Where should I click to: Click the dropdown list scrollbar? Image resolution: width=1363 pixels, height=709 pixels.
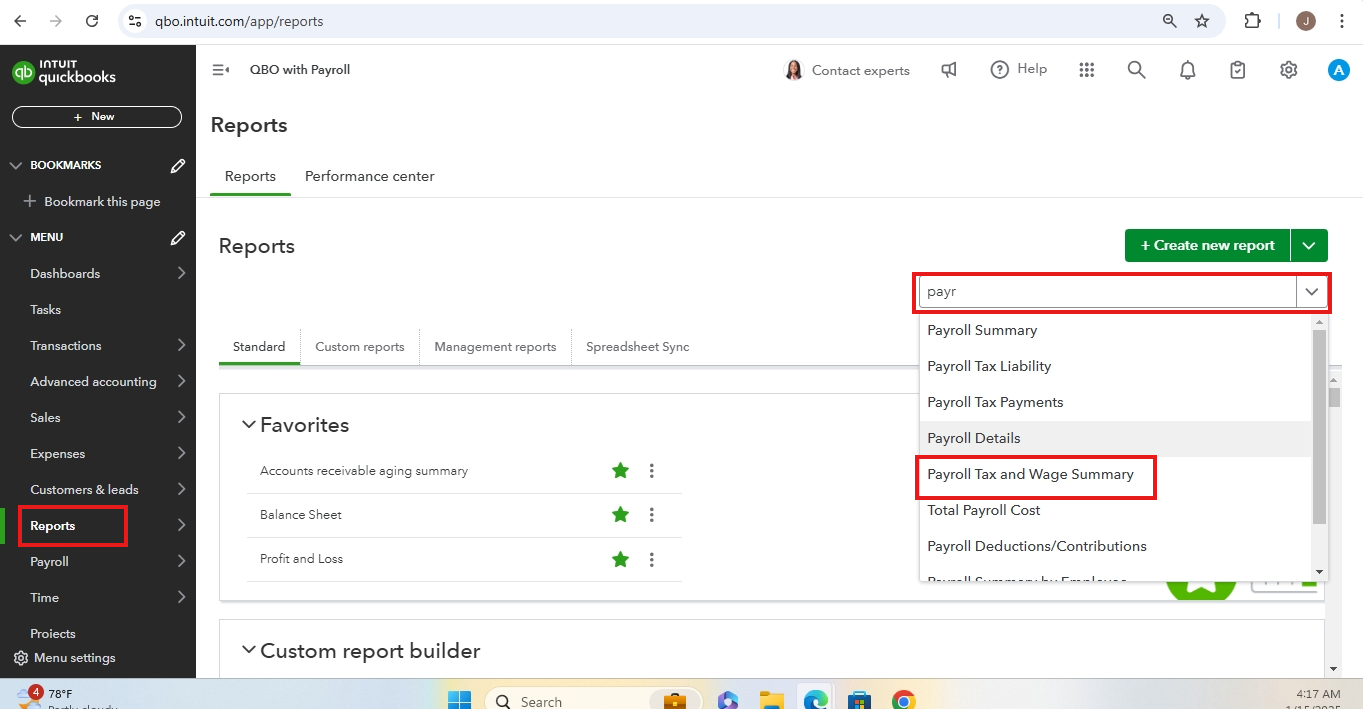tap(1319, 427)
